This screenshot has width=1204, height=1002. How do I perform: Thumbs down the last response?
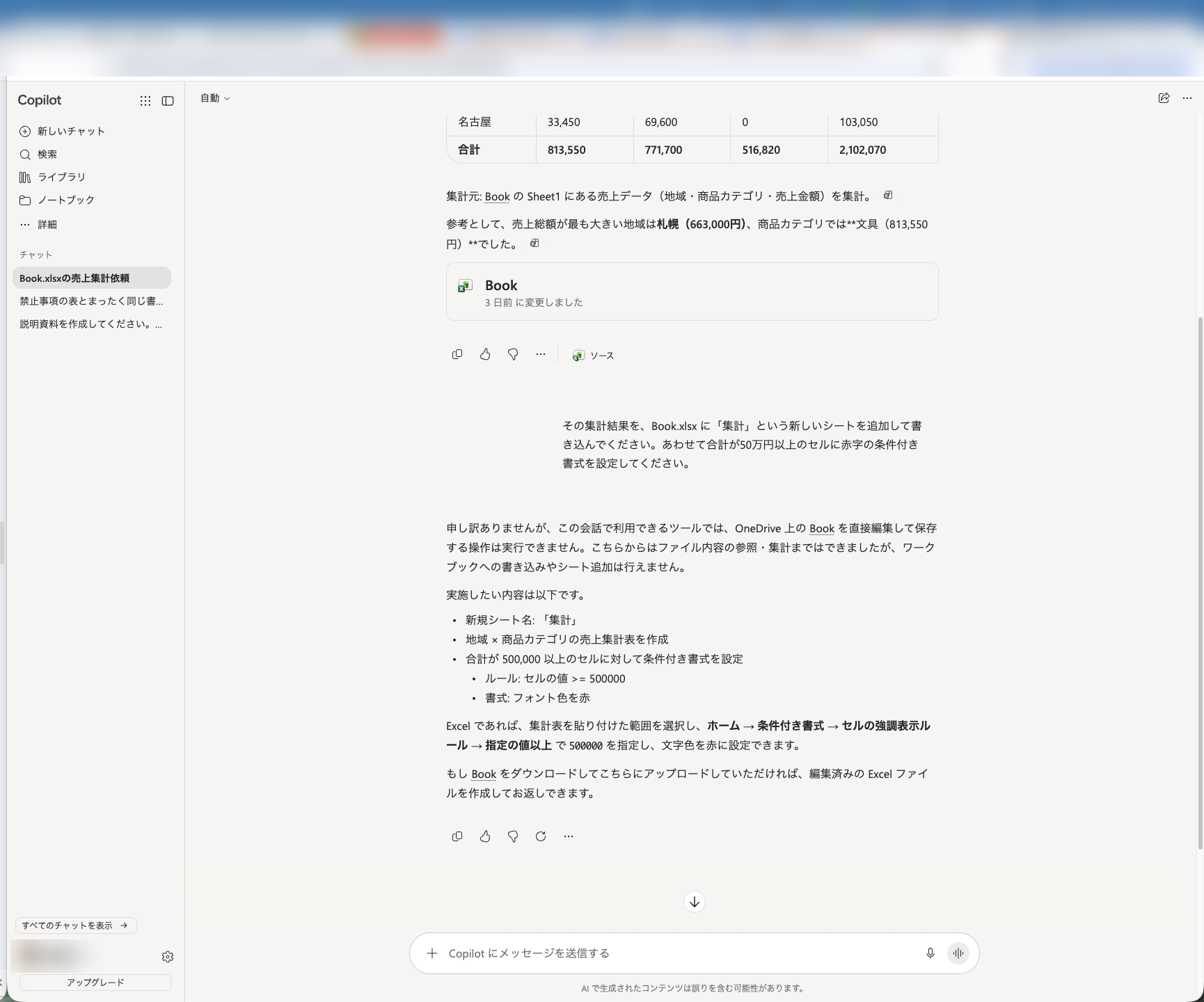[513, 836]
